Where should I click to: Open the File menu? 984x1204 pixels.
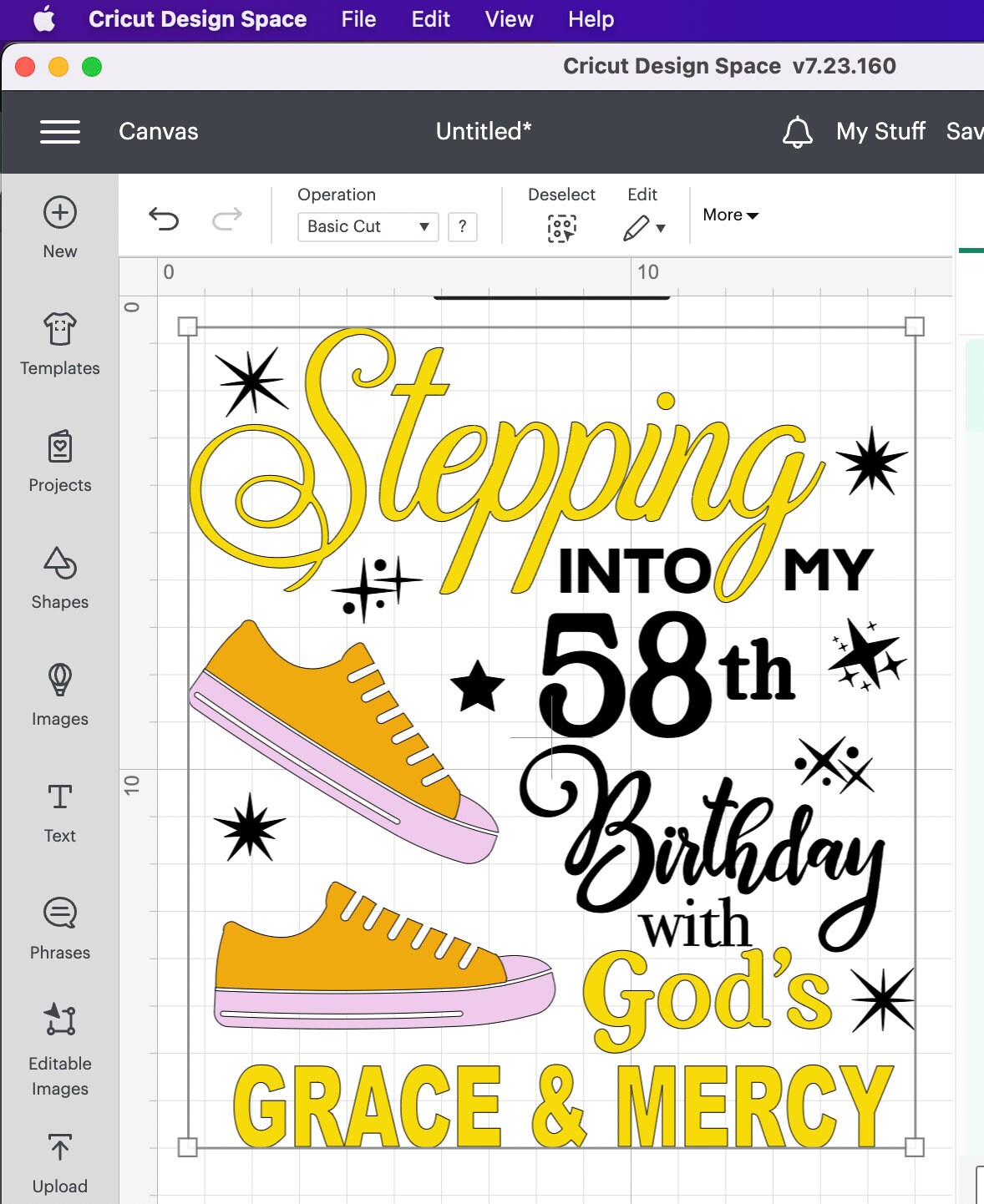click(x=359, y=19)
